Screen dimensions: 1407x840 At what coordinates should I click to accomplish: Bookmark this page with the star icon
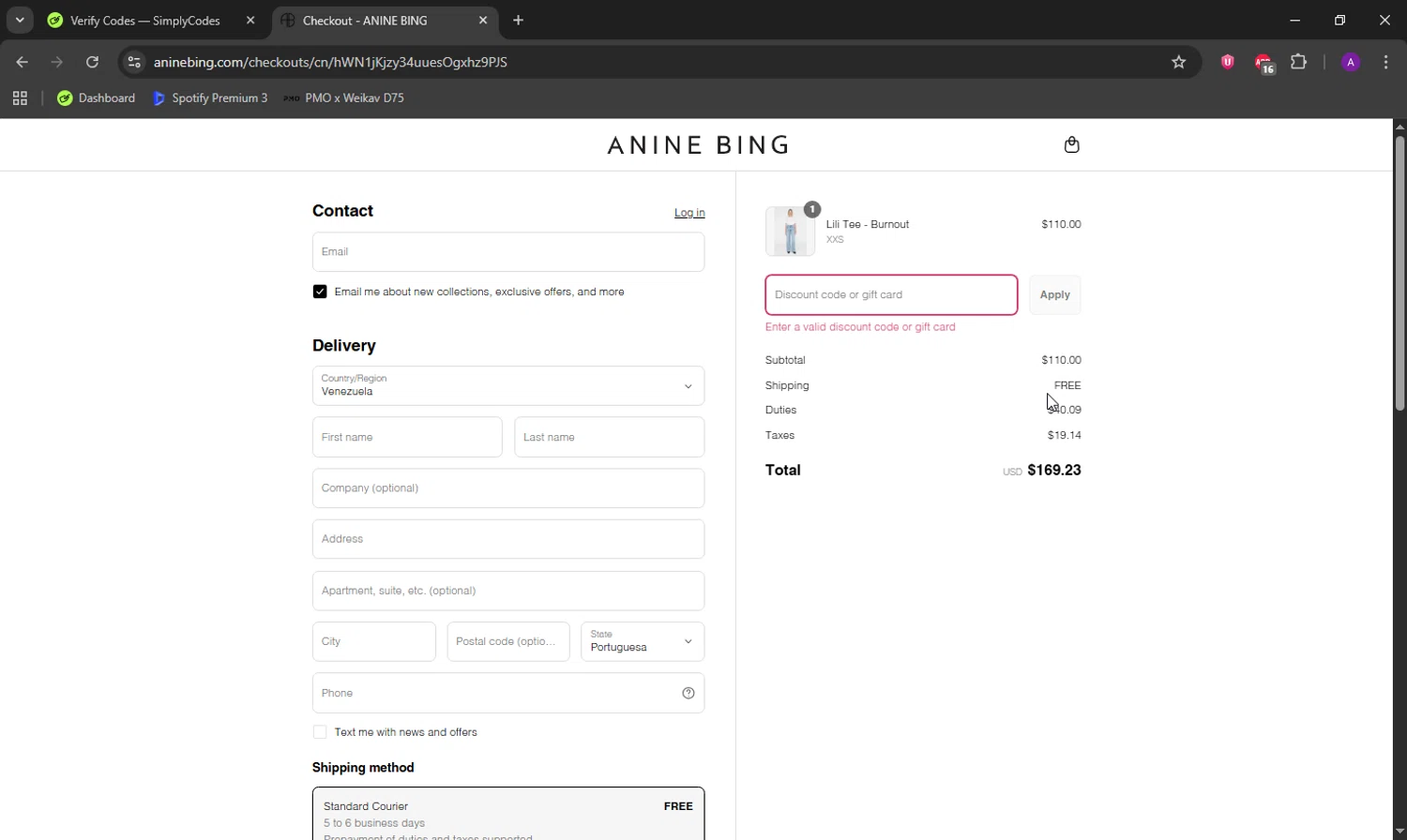(x=1179, y=62)
